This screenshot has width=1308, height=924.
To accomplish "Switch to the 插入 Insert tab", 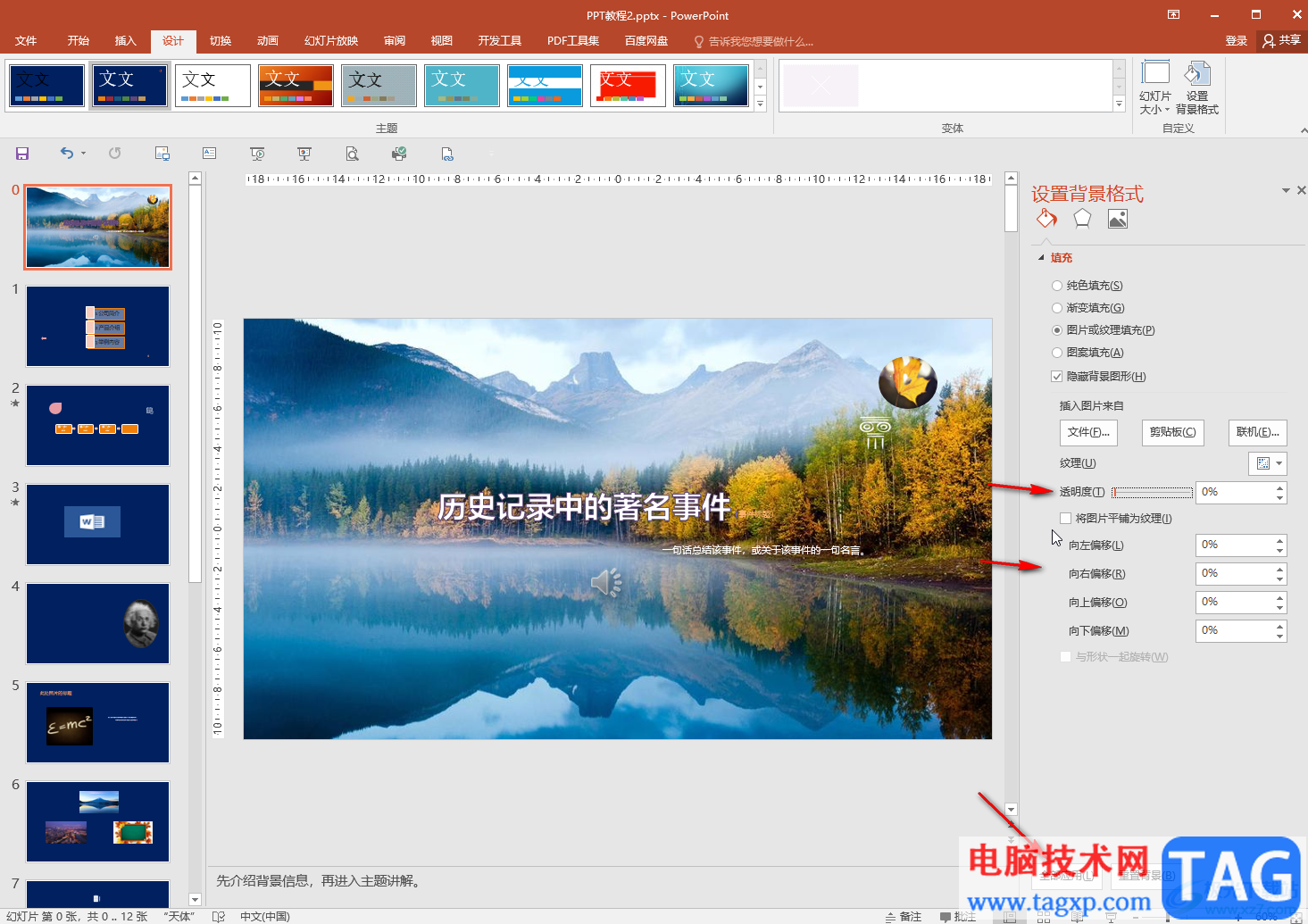I will coord(126,41).
